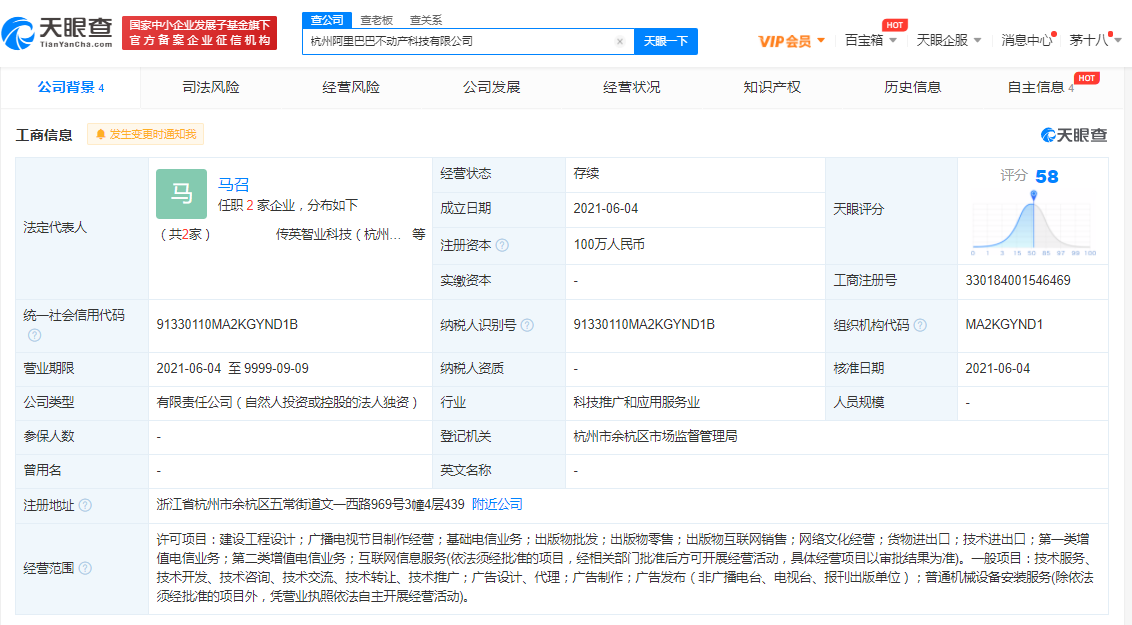This screenshot has width=1132, height=625.
Task: Click organization code MA2KGYND1
Action: [x=1004, y=325]
